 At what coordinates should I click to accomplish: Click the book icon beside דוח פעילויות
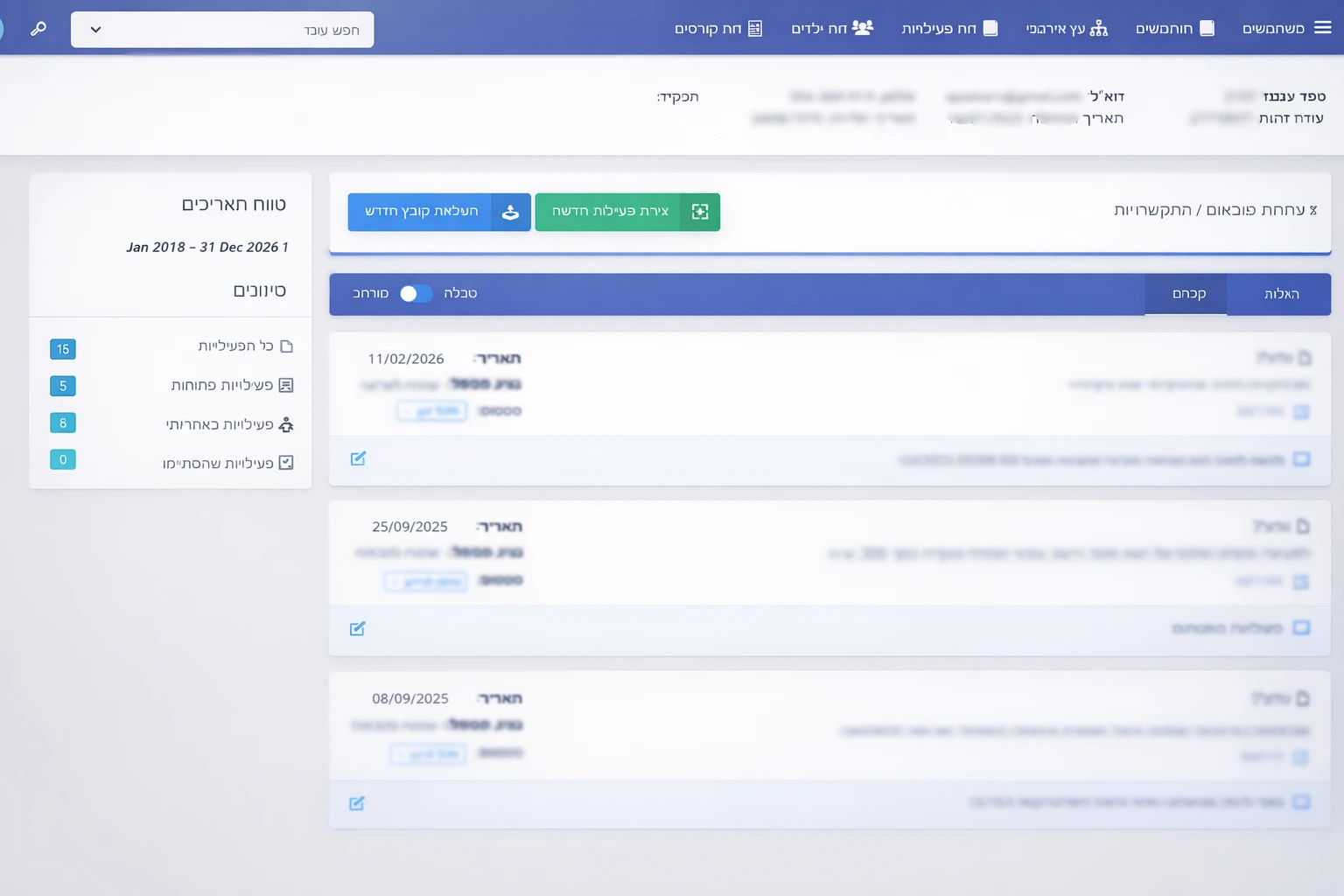click(x=990, y=28)
